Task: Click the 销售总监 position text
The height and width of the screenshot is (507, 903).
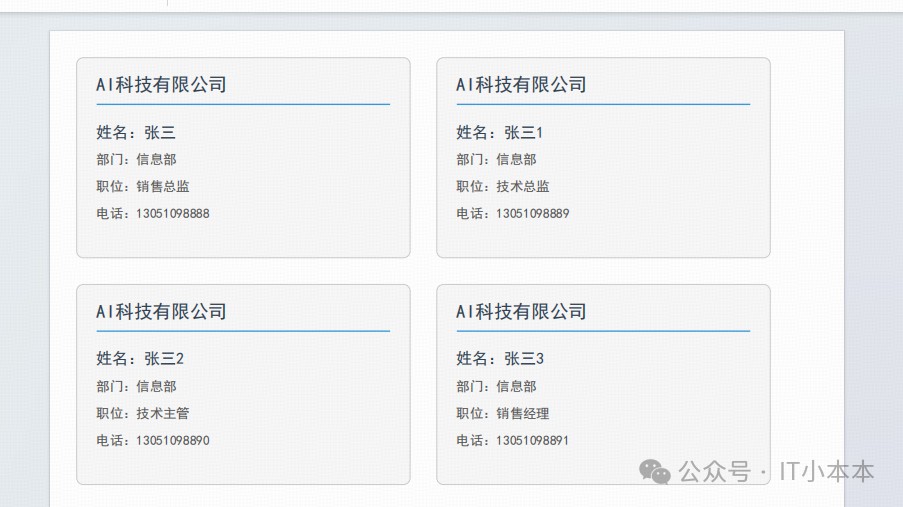Action: point(163,187)
